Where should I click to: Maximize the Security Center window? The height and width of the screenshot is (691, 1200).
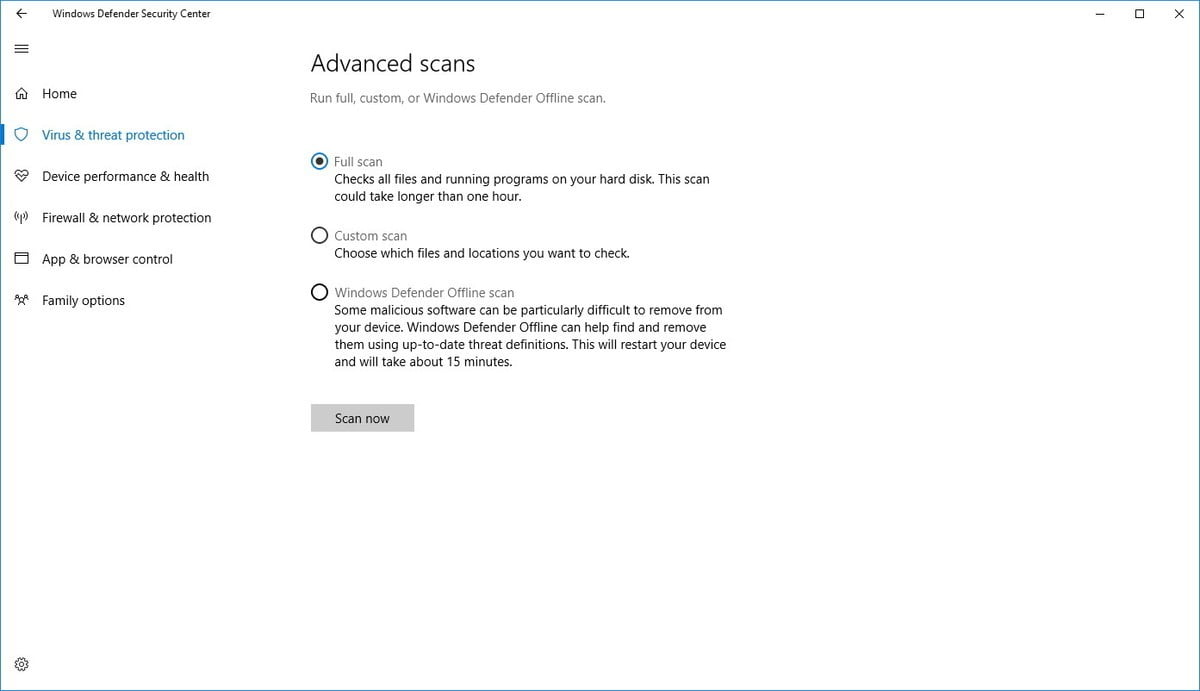pyautogui.click(x=1139, y=14)
